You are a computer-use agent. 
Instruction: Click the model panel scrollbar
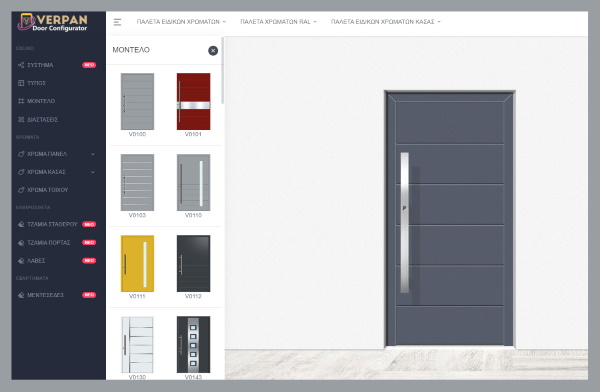(223, 71)
